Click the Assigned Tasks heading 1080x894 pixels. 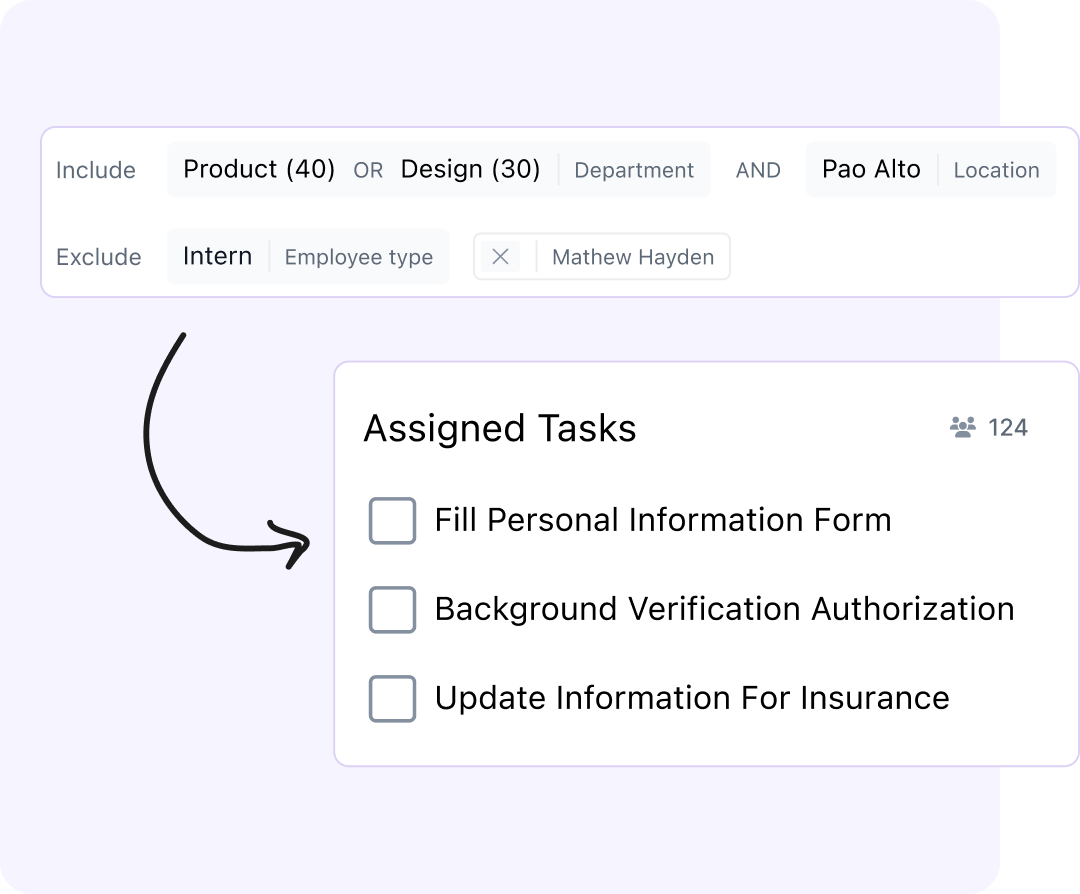500,428
